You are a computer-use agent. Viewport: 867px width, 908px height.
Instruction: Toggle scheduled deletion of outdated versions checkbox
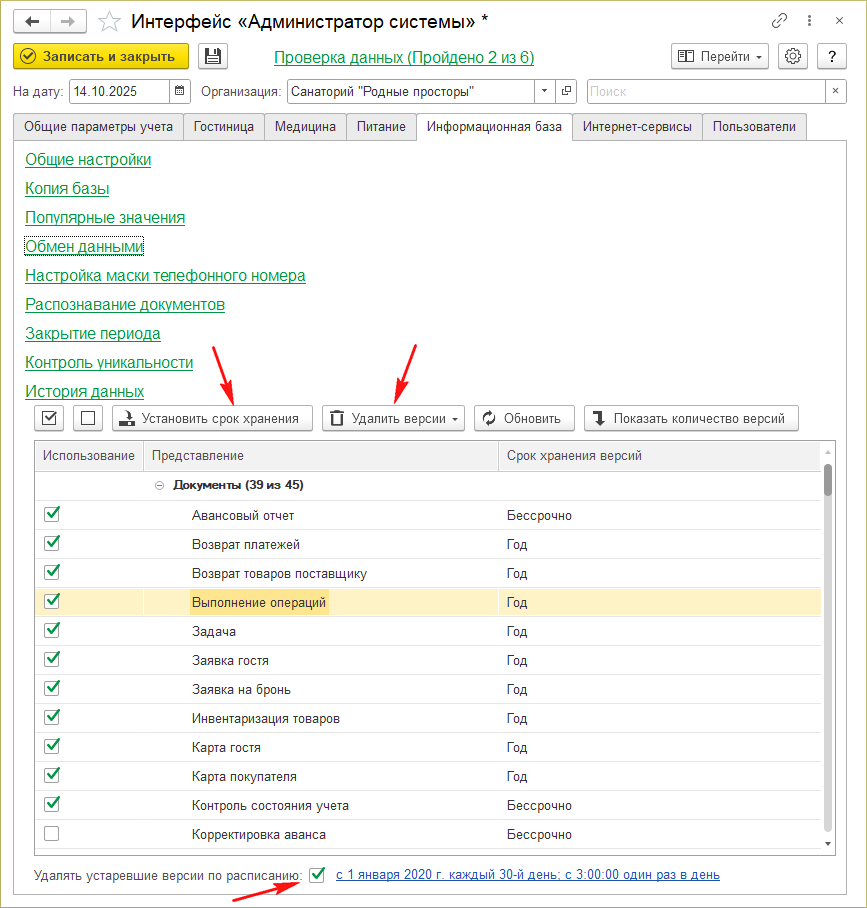(x=317, y=874)
